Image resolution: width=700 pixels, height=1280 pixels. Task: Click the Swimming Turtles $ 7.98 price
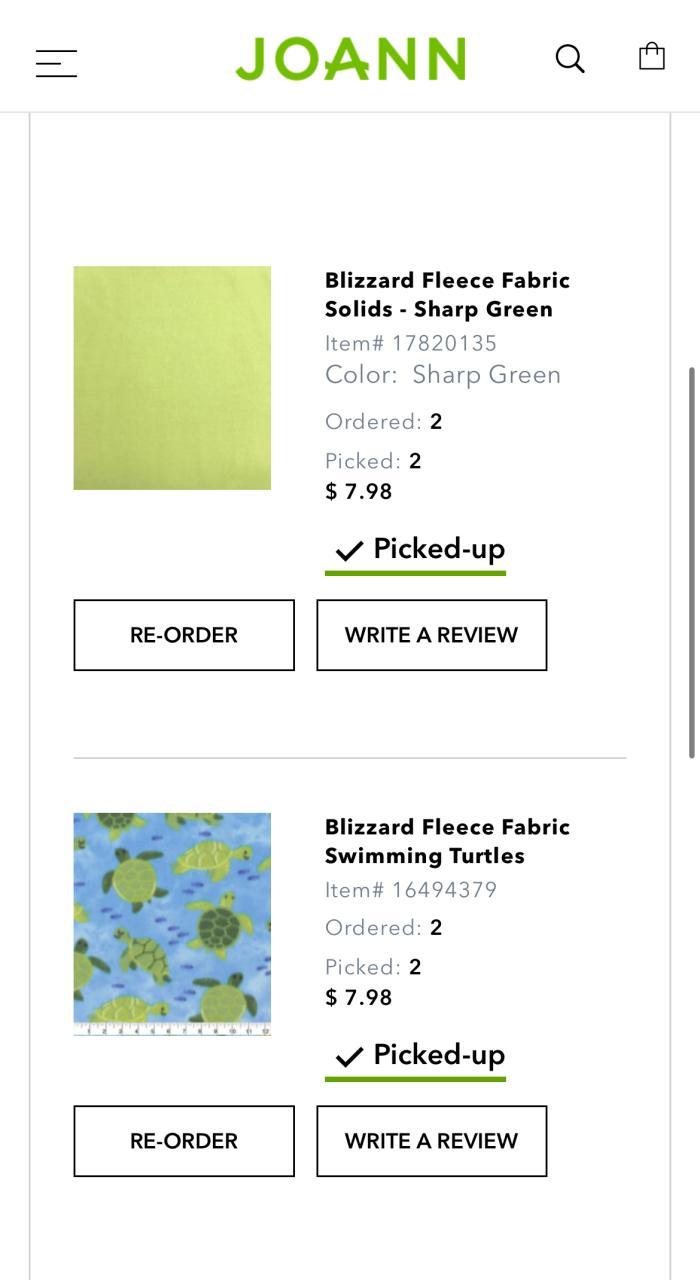coord(359,997)
